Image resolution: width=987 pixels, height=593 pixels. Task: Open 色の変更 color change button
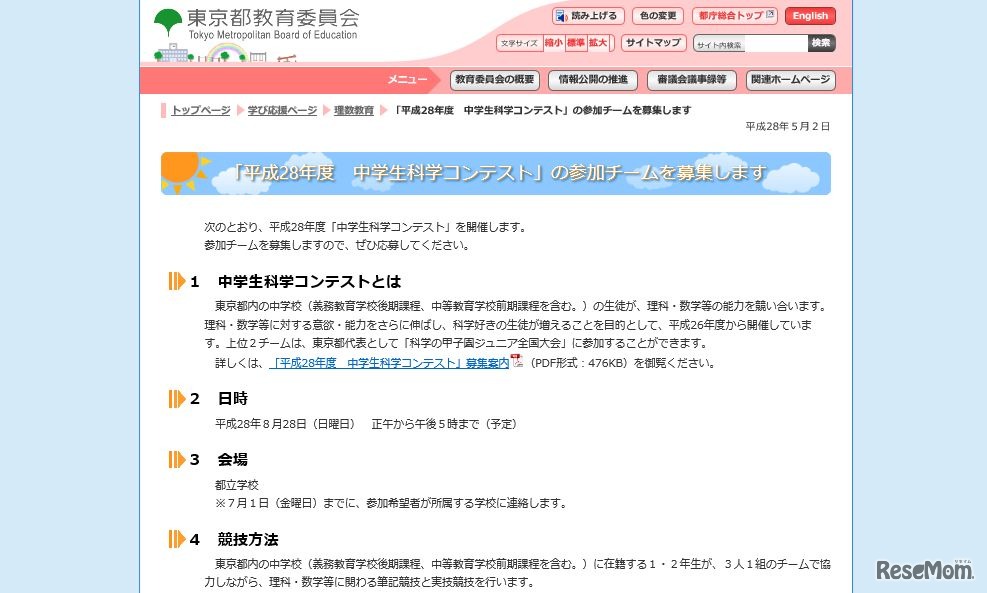(x=658, y=16)
